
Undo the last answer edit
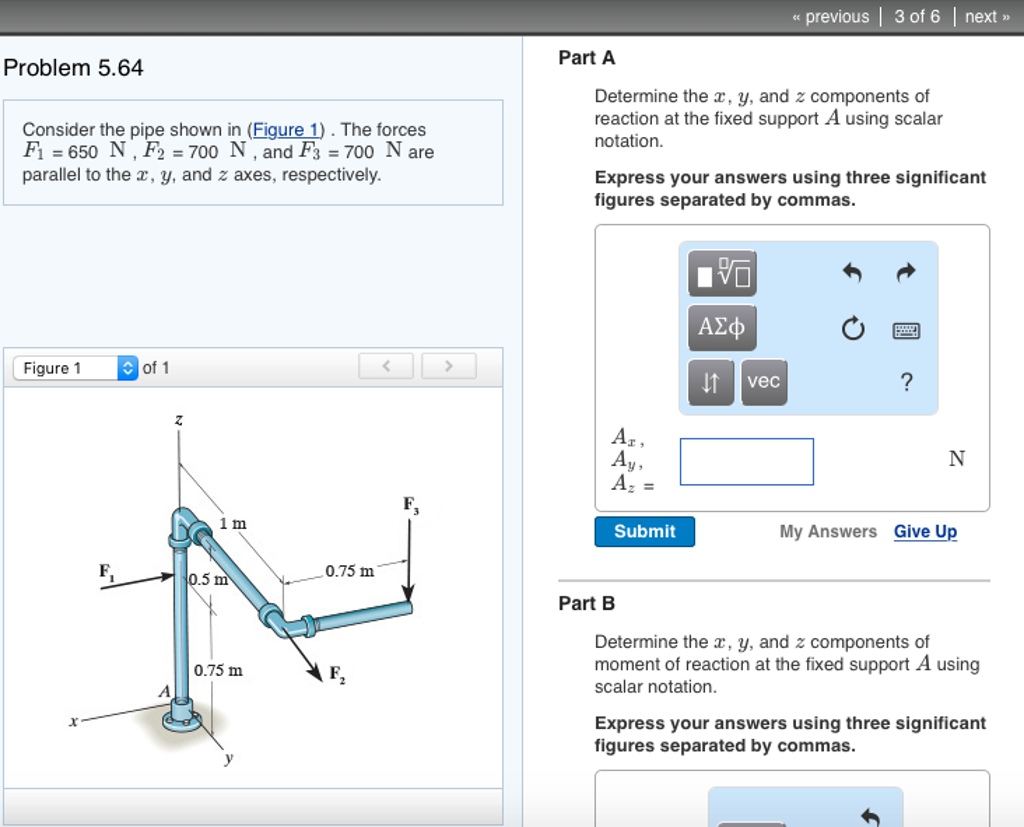coord(852,272)
